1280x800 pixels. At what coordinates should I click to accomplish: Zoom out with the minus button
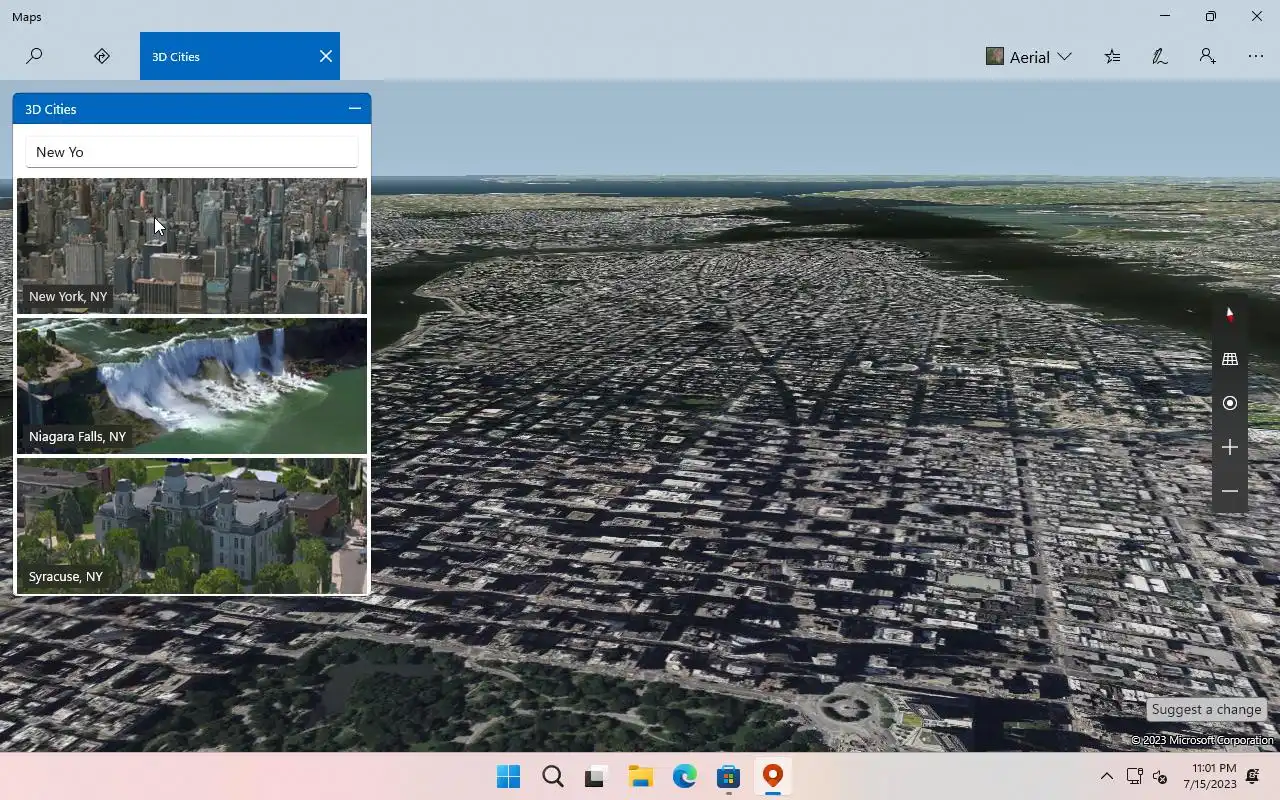click(1230, 491)
